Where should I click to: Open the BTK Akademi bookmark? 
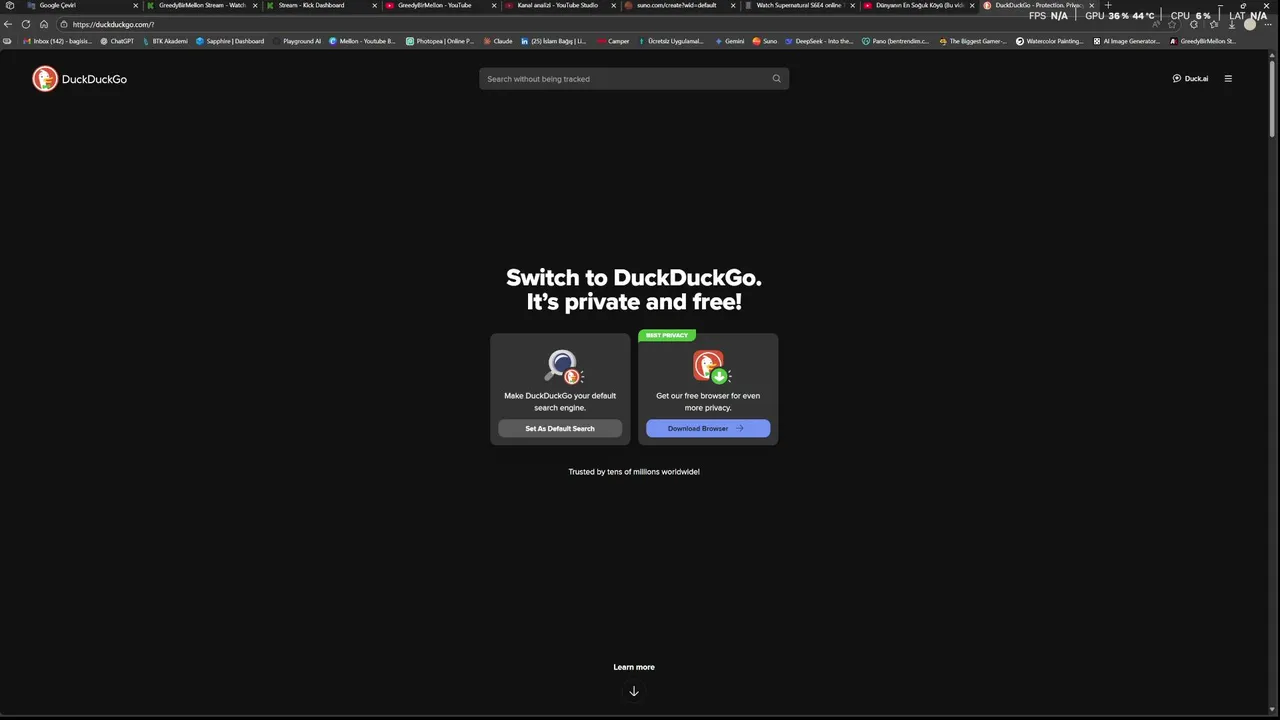pos(165,42)
